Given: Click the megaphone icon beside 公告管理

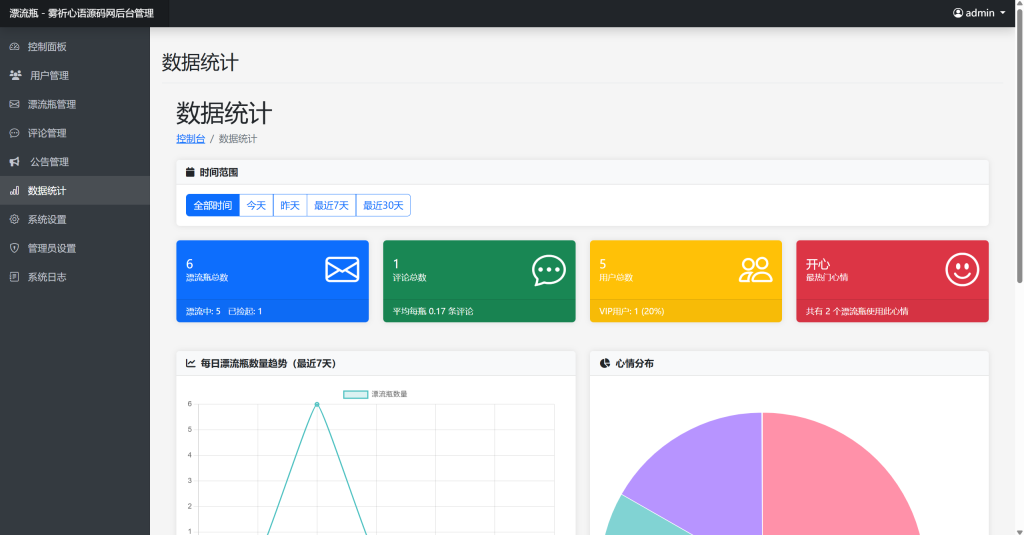Looking at the screenshot, I should point(14,161).
